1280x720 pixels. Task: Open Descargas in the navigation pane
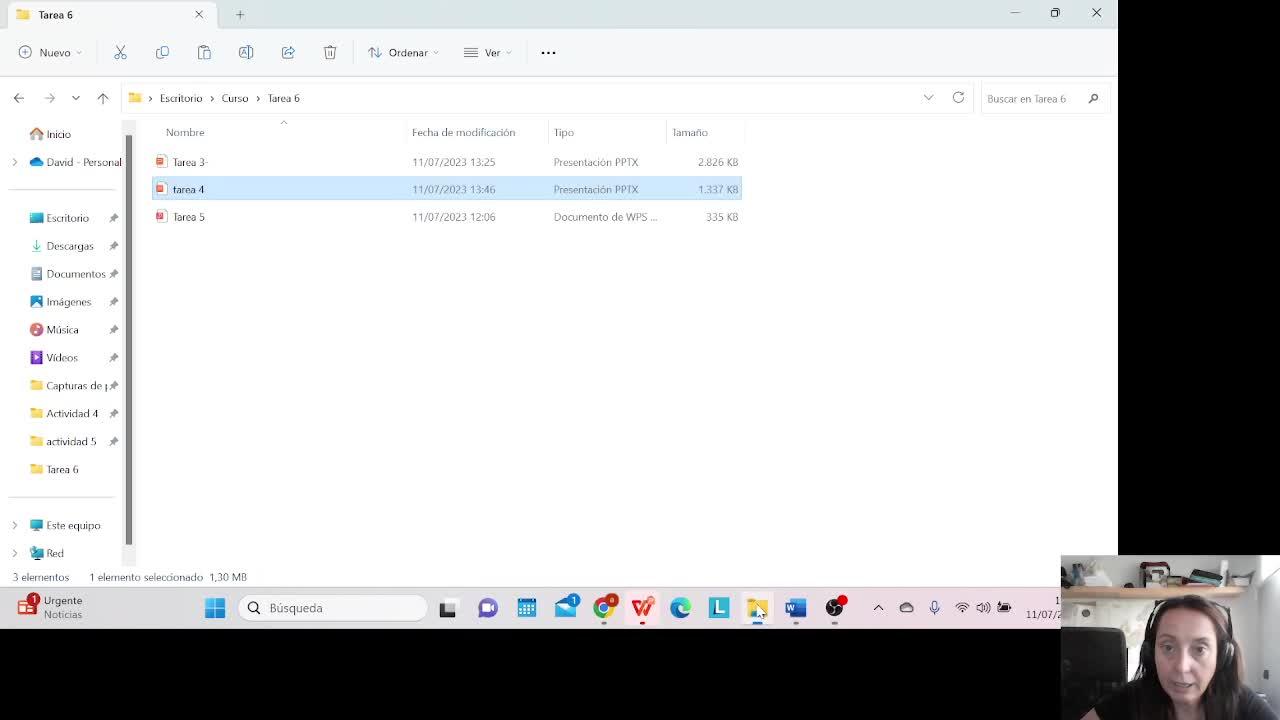pos(69,246)
